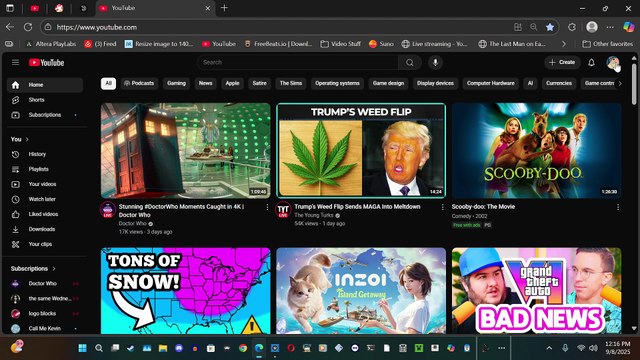Go to Home in sidebar

tap(44, 85)
